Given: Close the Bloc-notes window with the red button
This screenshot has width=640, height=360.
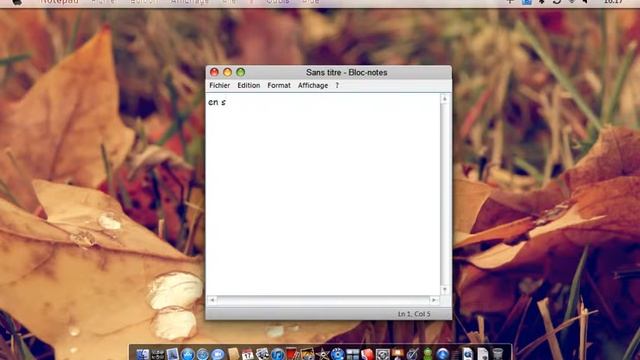Looking at the screenshot, I should [x=214, y=72].
